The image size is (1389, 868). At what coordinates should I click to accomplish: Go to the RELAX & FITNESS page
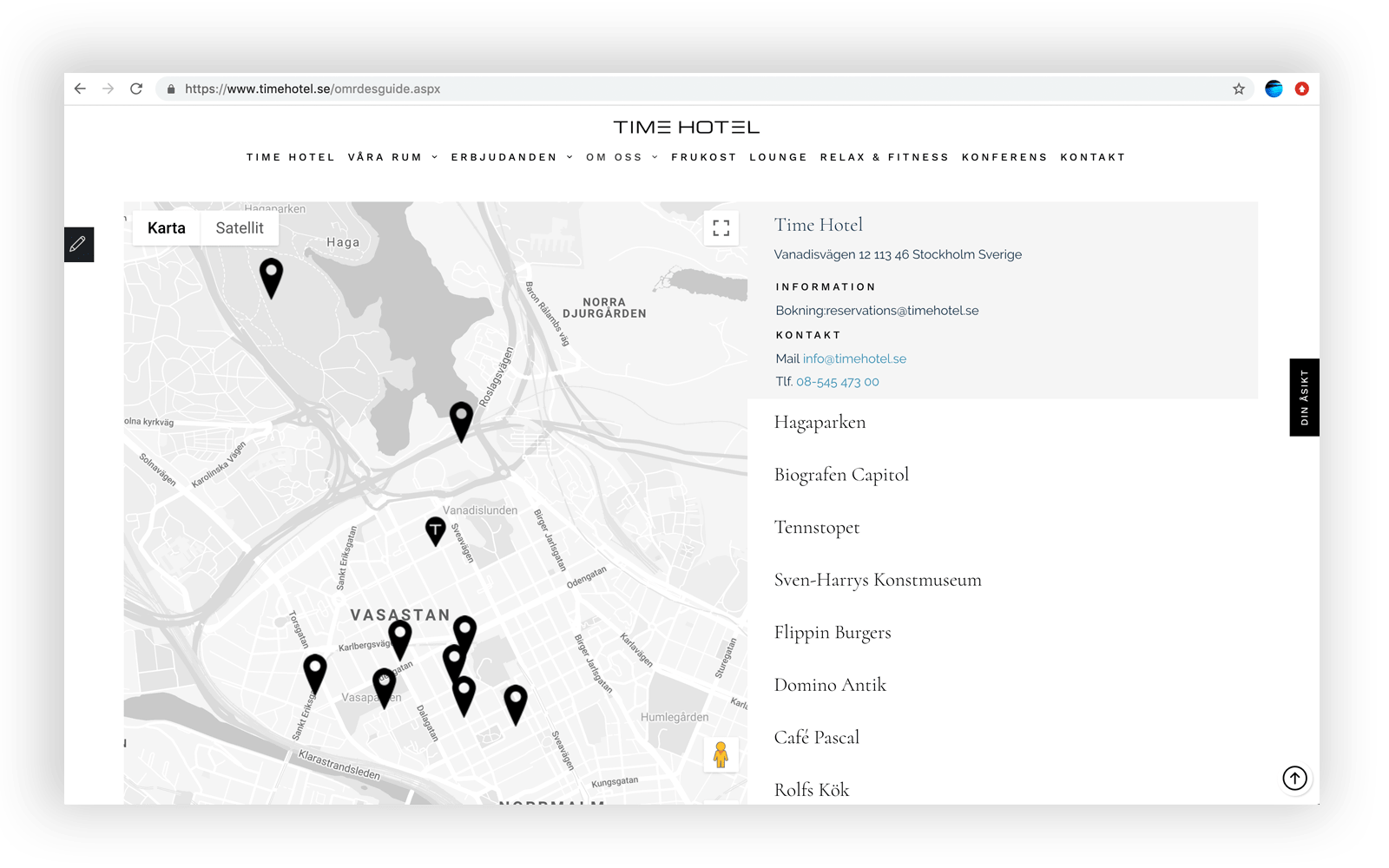(885, 157)
